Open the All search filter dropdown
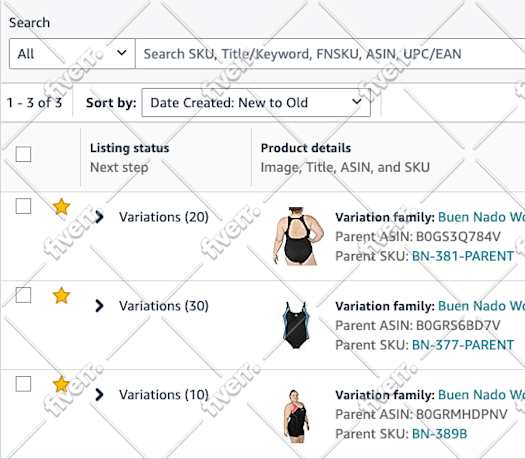 72,54
